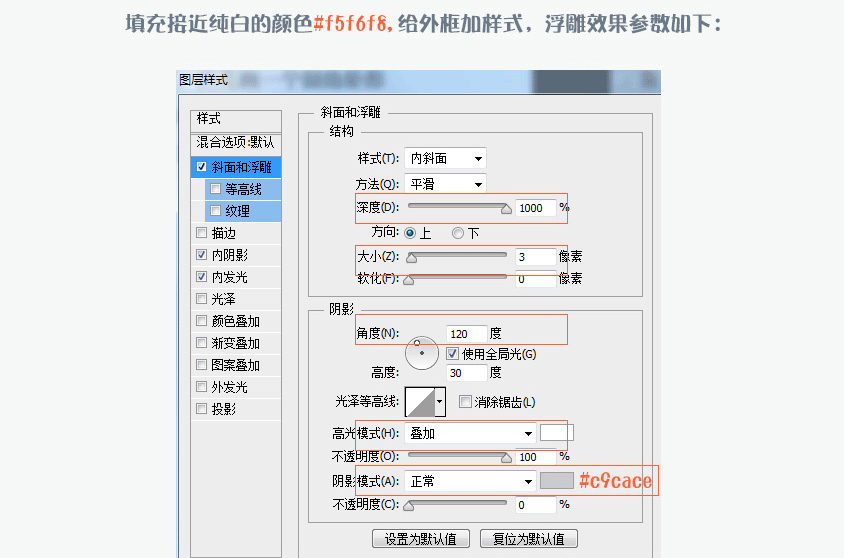The height and width of the screenshot is (558, 844).
Task: Uncheck the 内阴影 checkbox
Action: tap(201, 255)
